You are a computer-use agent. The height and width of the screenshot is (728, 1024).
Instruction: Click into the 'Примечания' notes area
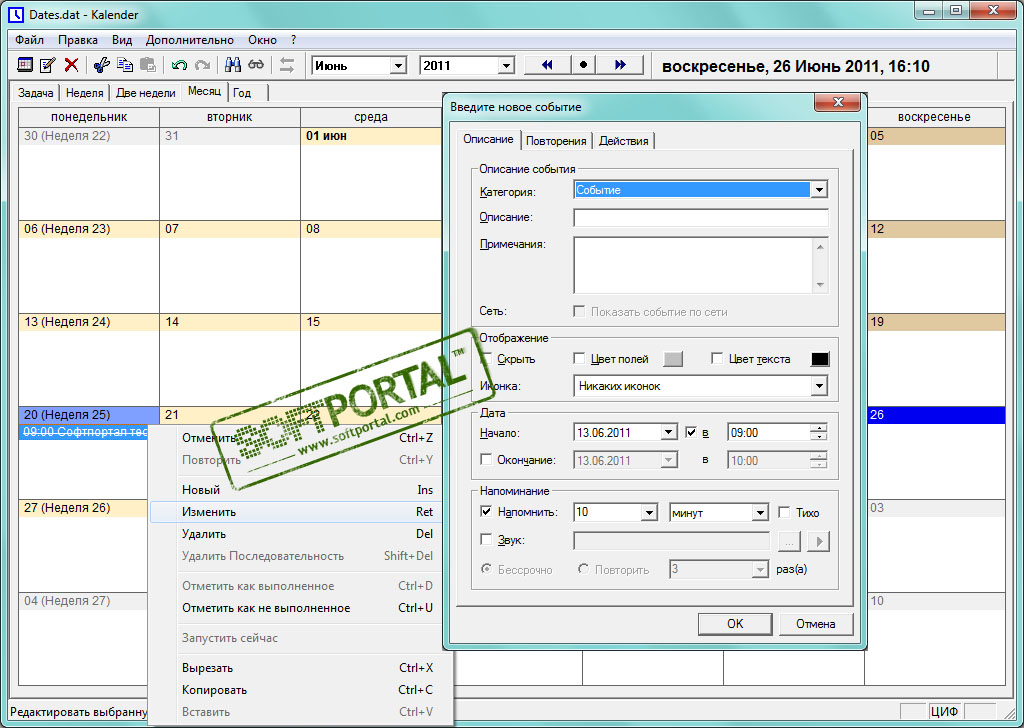pos(693,266)
